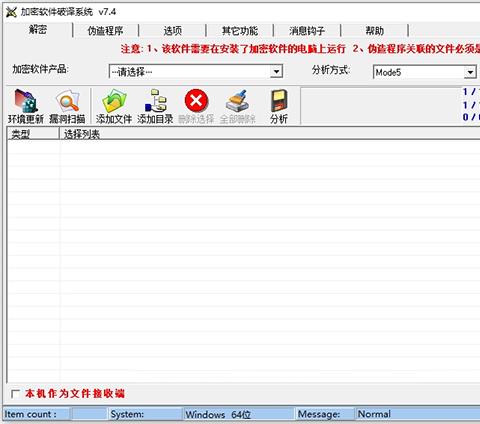Screen dimensions: 480x424
Task: Click the 添加文件 folder icon
Action: click(x=114, y=101)
